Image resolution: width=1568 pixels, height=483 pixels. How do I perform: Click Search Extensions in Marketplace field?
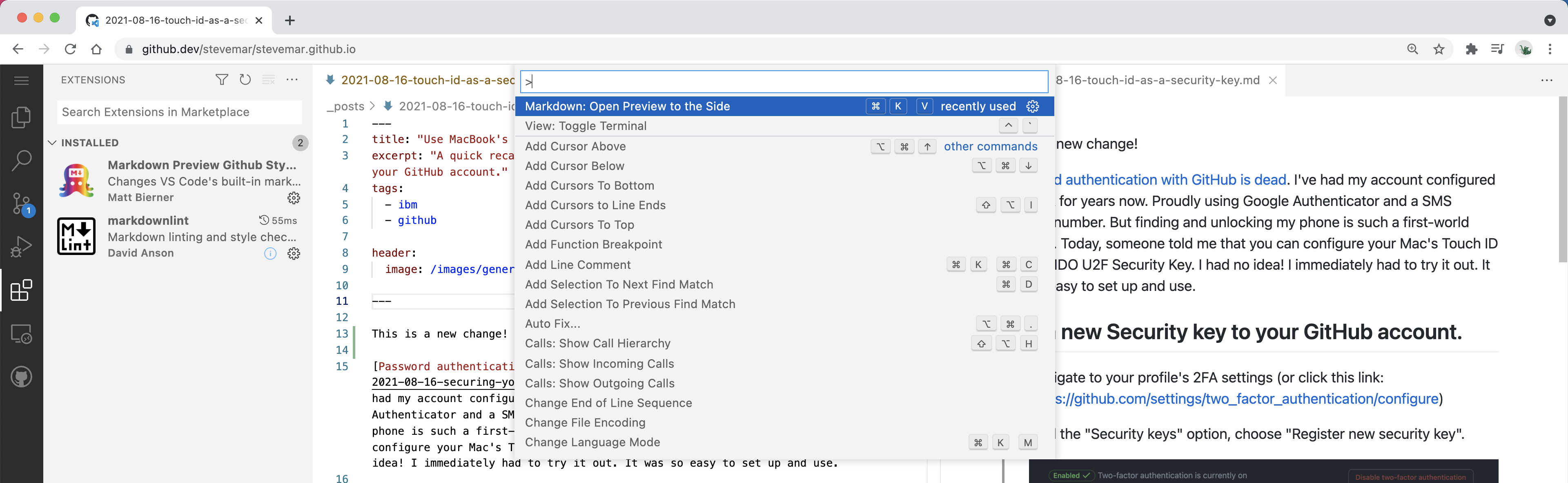(180, 112)
